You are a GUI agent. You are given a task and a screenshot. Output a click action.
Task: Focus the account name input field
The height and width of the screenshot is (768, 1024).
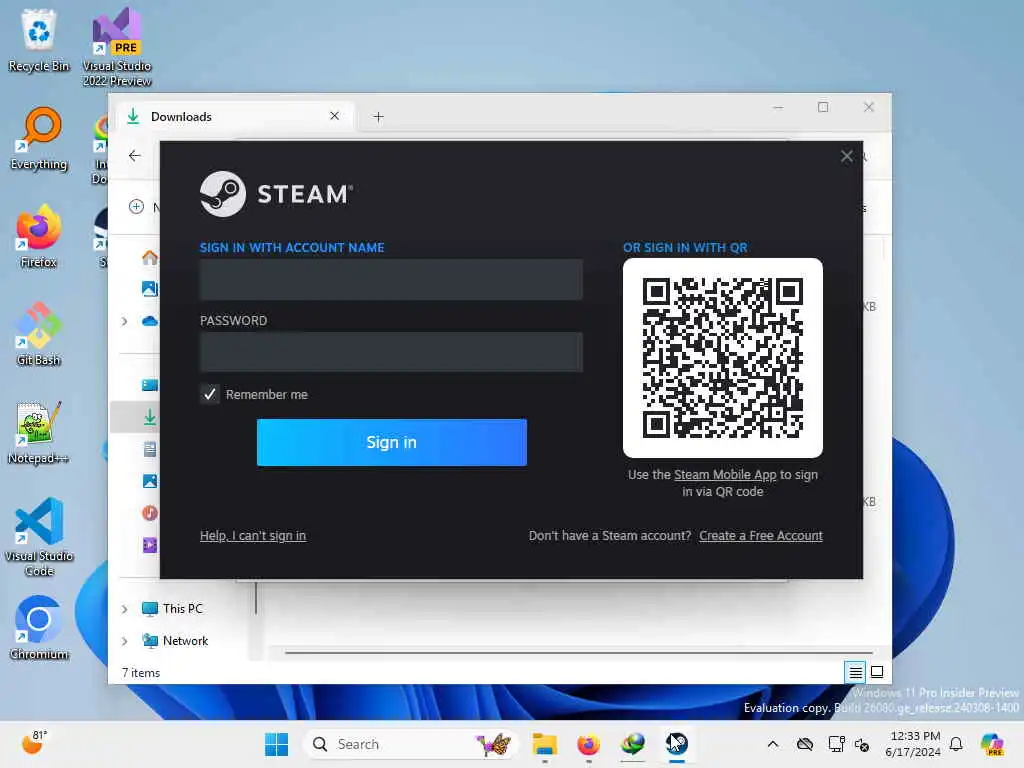(391, 280)
